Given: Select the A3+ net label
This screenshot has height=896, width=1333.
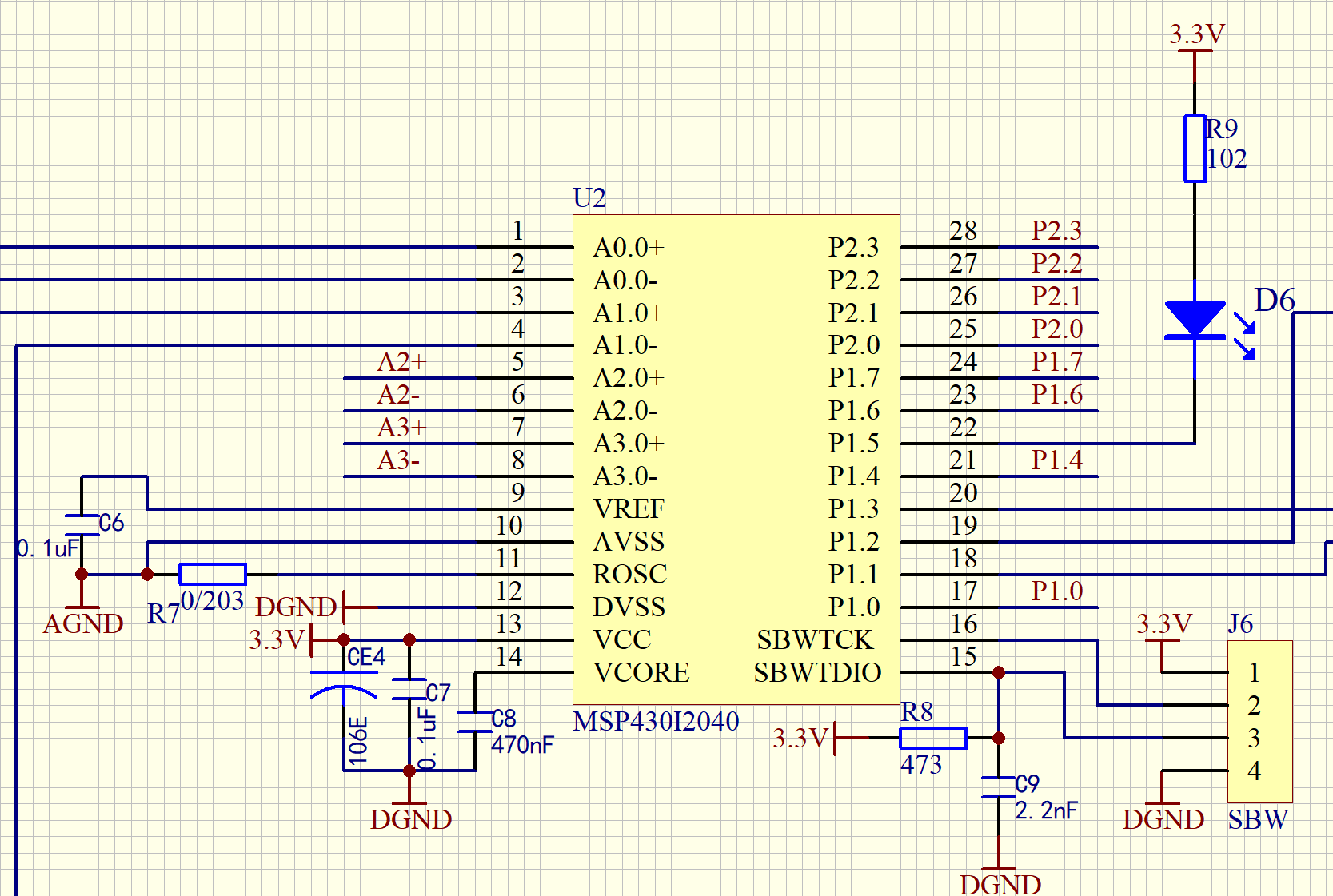Looking at the screenshot, I should pyautogui.click(x=401, y=428).
